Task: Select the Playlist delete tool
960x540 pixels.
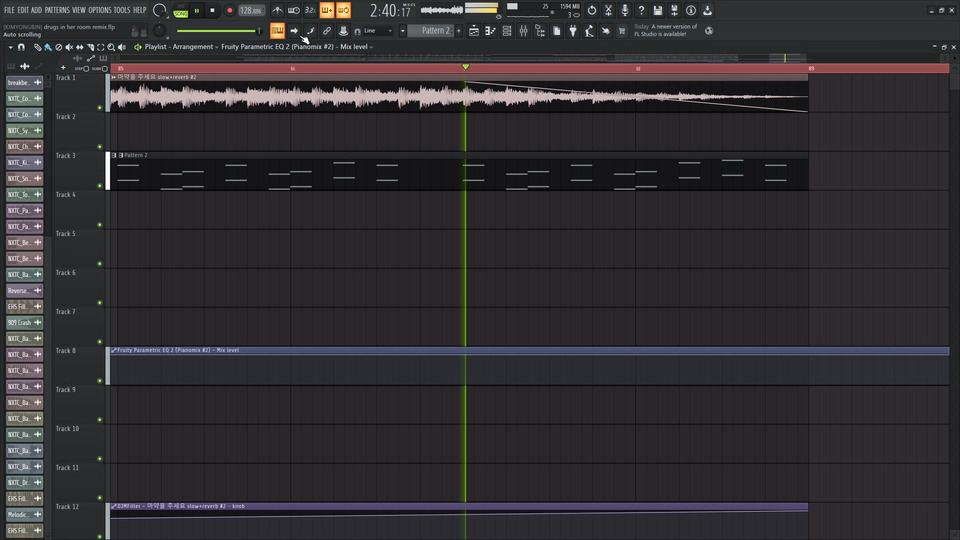Action: [x=58, y=47]
